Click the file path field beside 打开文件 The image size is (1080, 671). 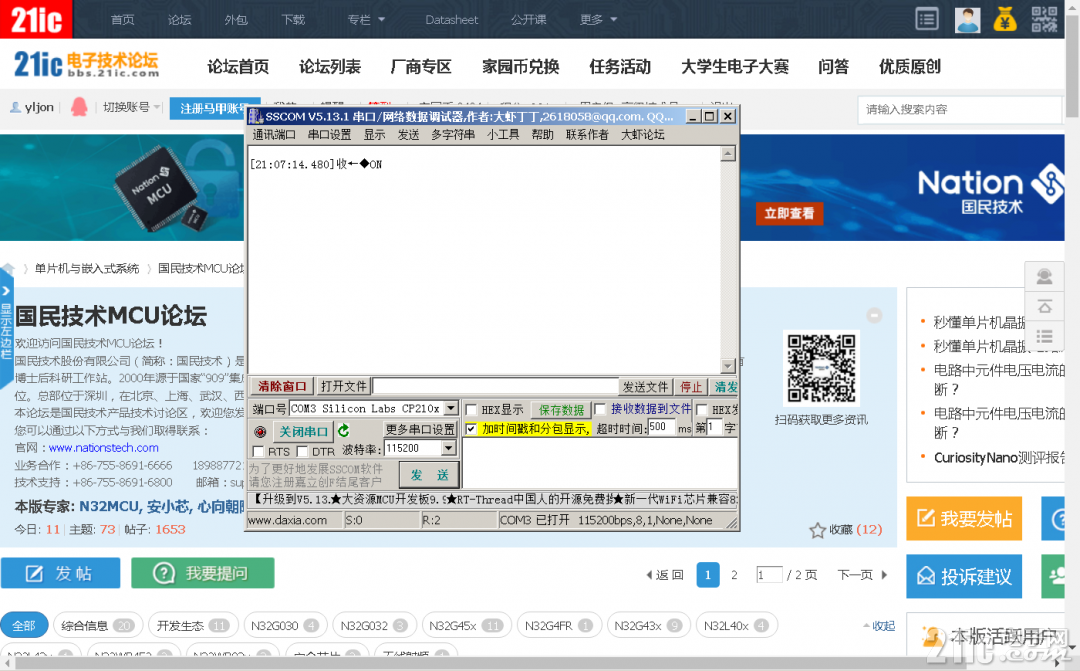click(495, 386)
